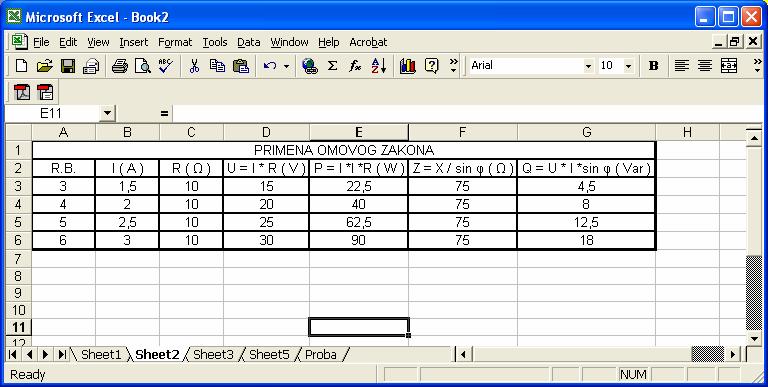The height and width of the screenshot is (387, 768).
Task: Click the title cell PRIMENA OMOVOG ZAKONA
Action: (x=344, y=150)
